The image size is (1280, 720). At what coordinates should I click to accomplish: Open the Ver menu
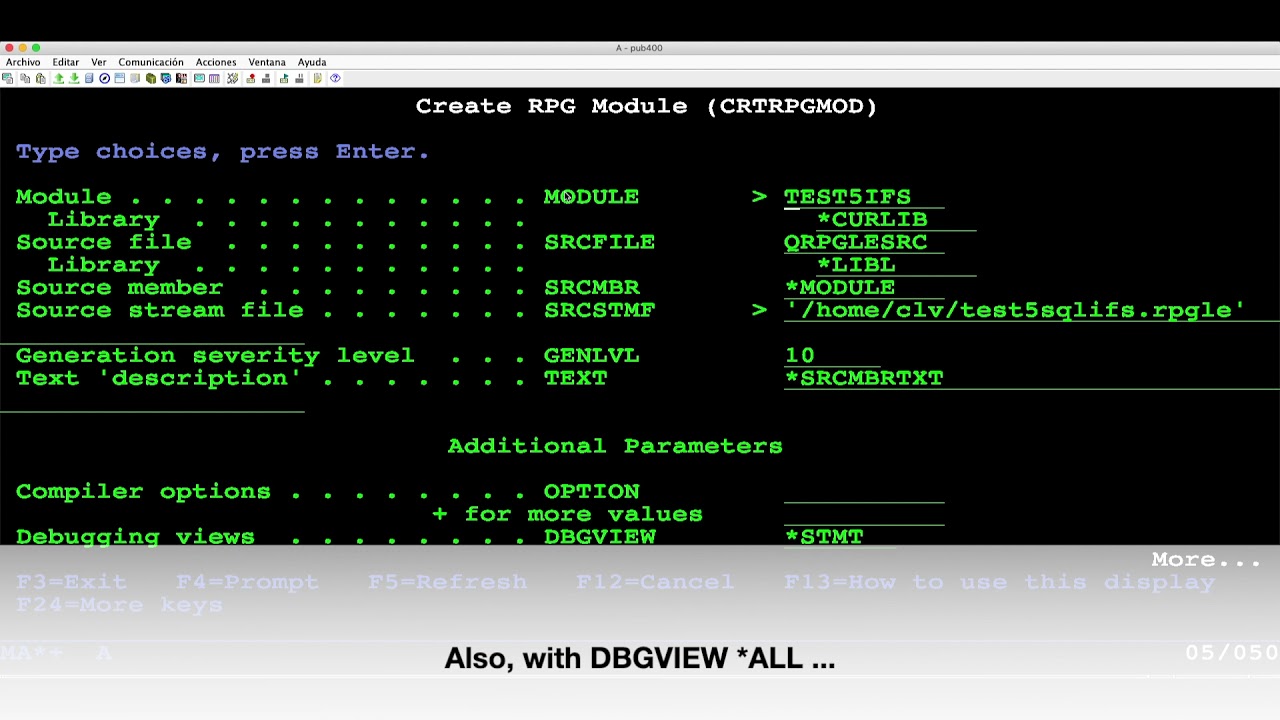[x=98, y=62]
